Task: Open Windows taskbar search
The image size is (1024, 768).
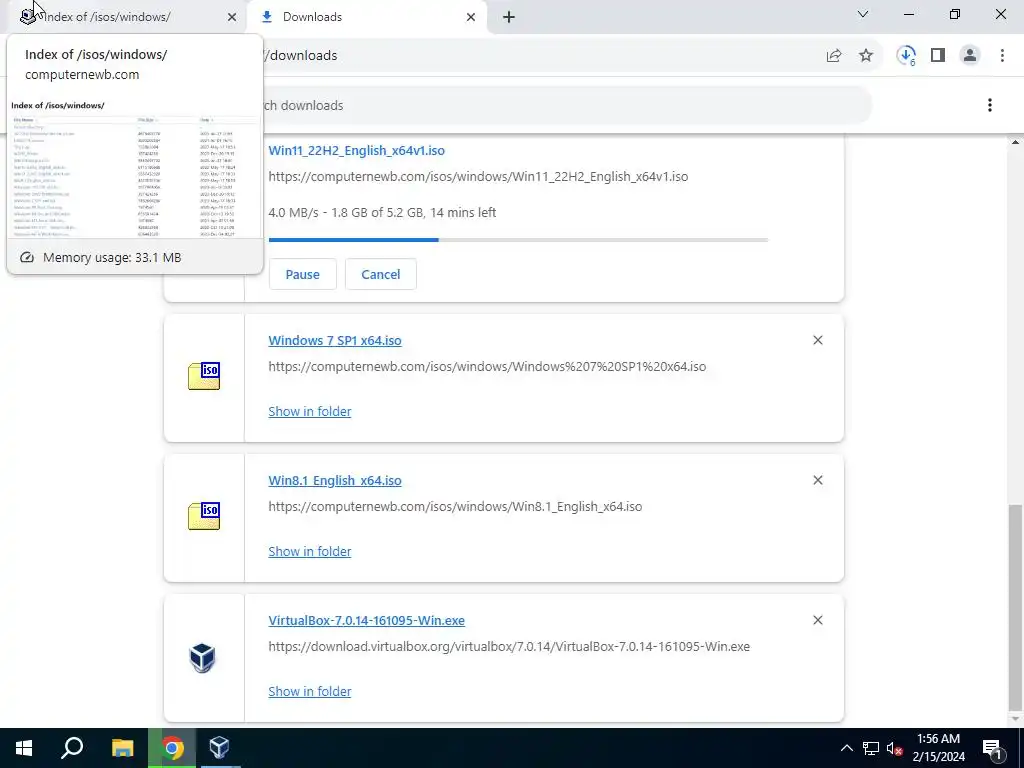Action: click(72, 748)
